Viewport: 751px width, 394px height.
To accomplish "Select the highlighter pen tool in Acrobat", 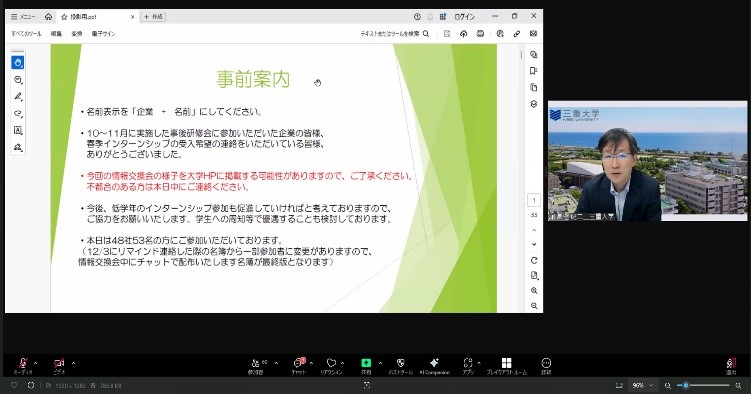I will click(x=18, y=97).
